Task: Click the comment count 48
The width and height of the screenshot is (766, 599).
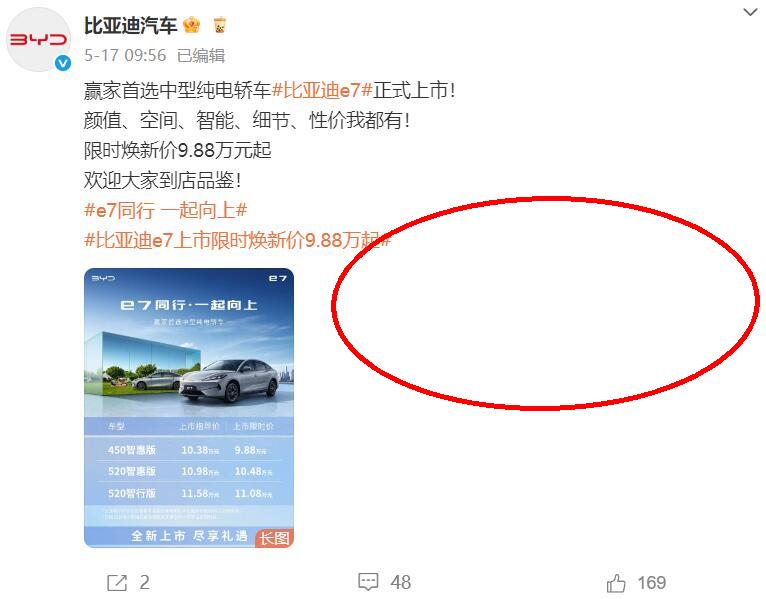Action: (401, 582)
